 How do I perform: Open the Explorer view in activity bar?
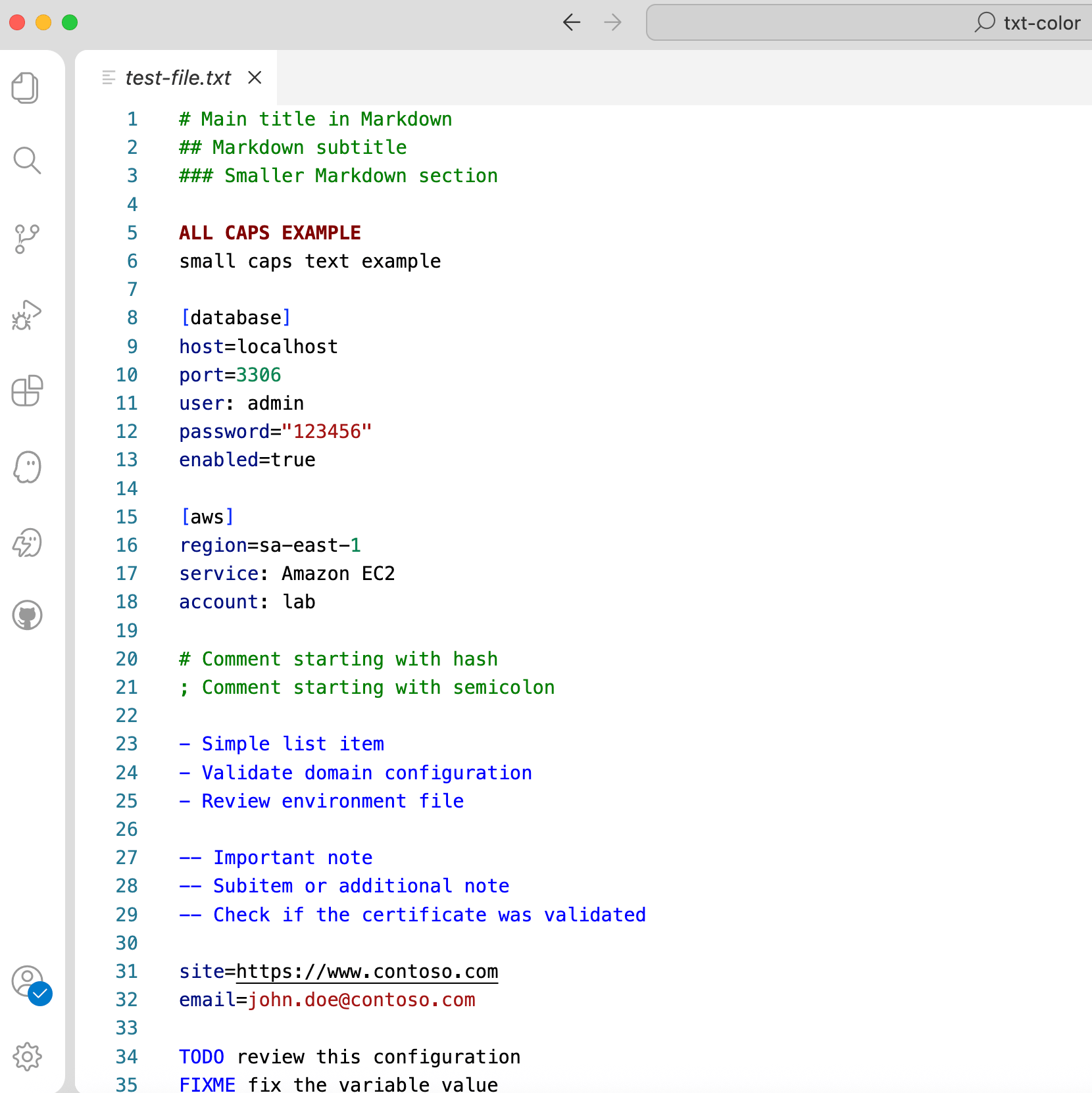26,87
